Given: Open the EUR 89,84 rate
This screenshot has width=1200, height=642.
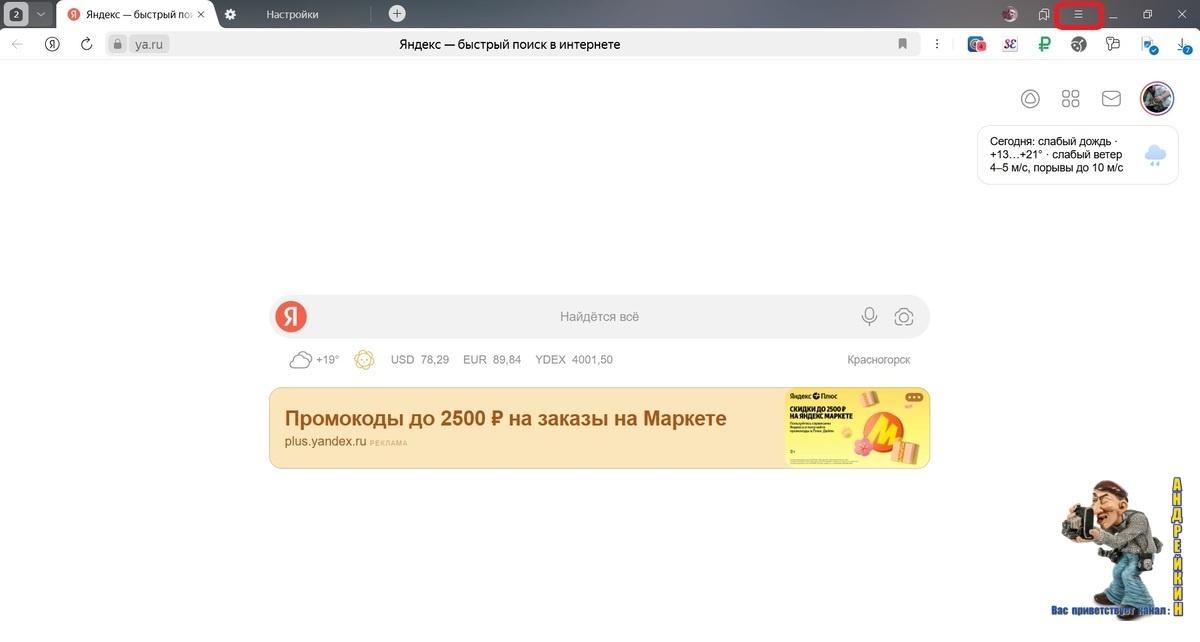Looking at the screenshot, I should [x=492, y=360].
